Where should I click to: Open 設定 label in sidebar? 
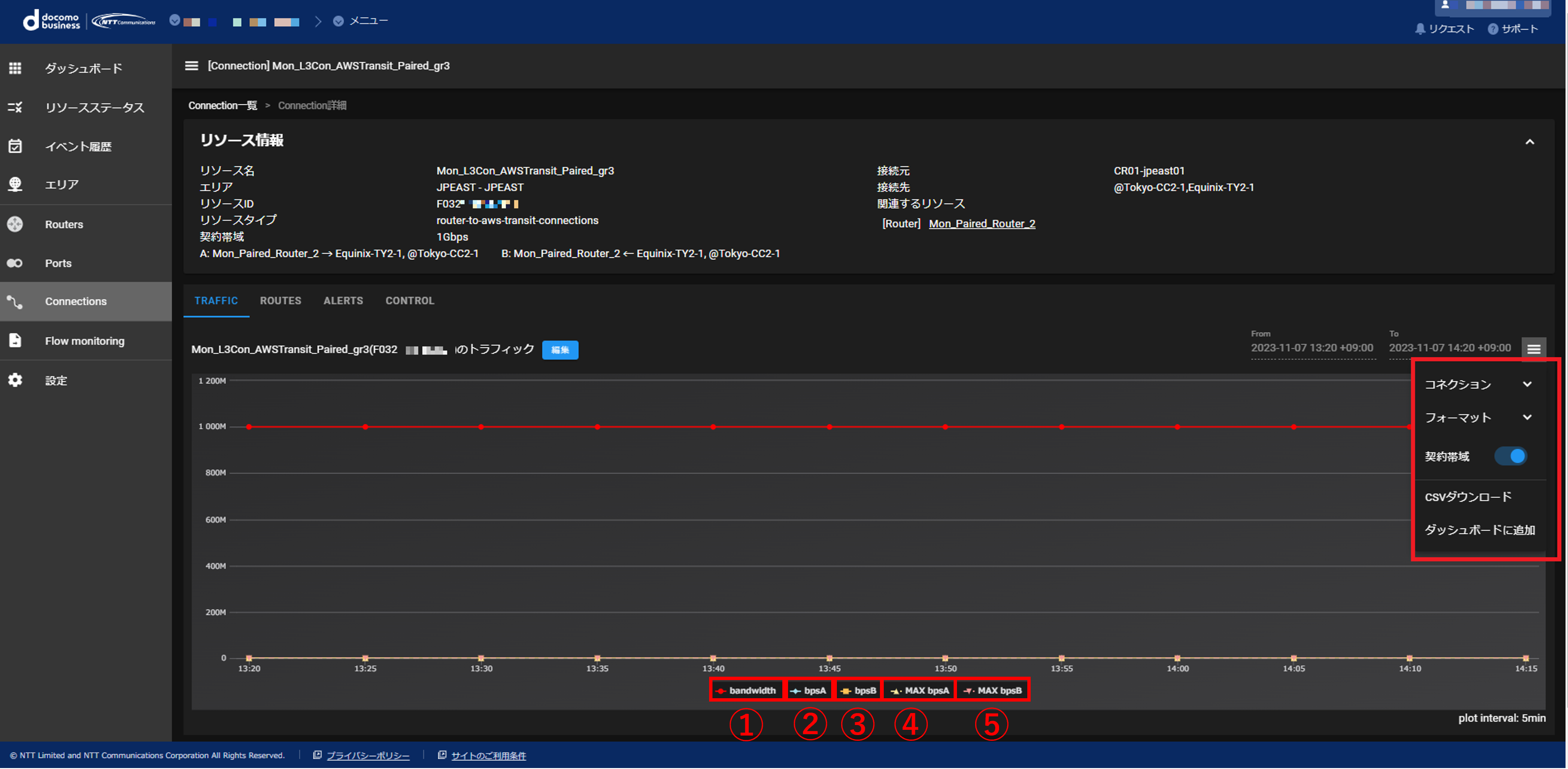click(56, 380)
